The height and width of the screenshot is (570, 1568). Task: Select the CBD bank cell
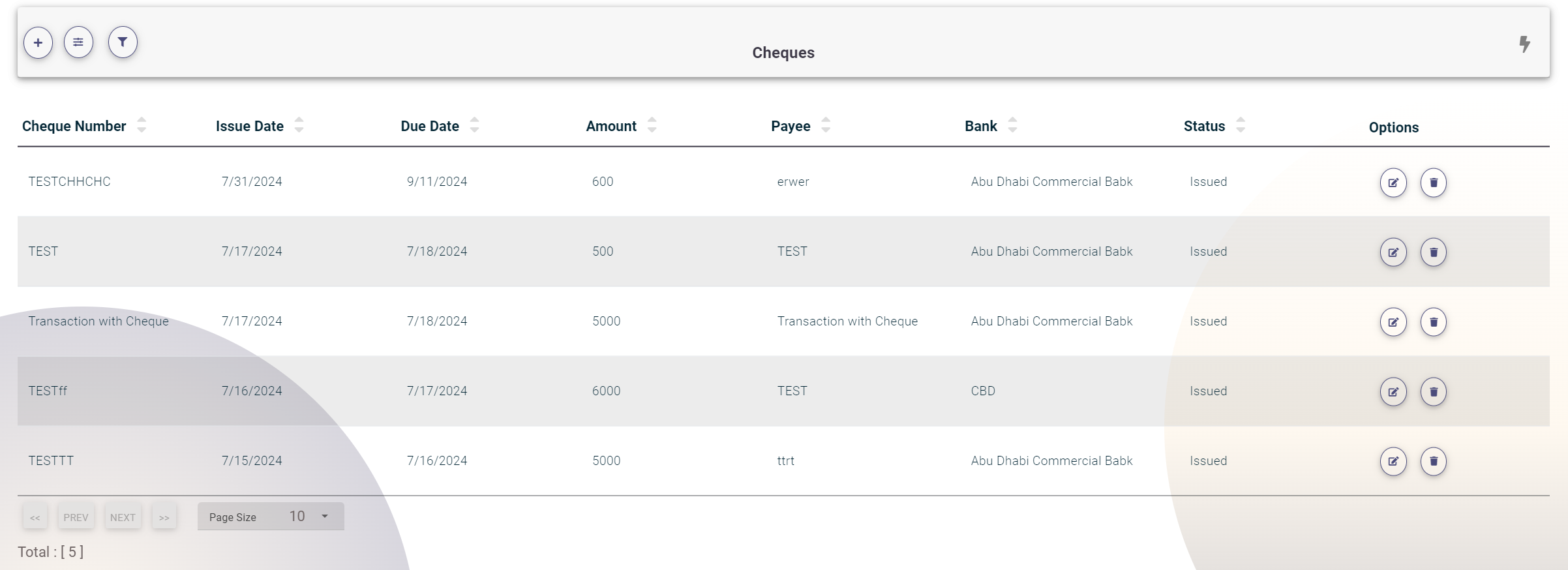tap(983, 391)
